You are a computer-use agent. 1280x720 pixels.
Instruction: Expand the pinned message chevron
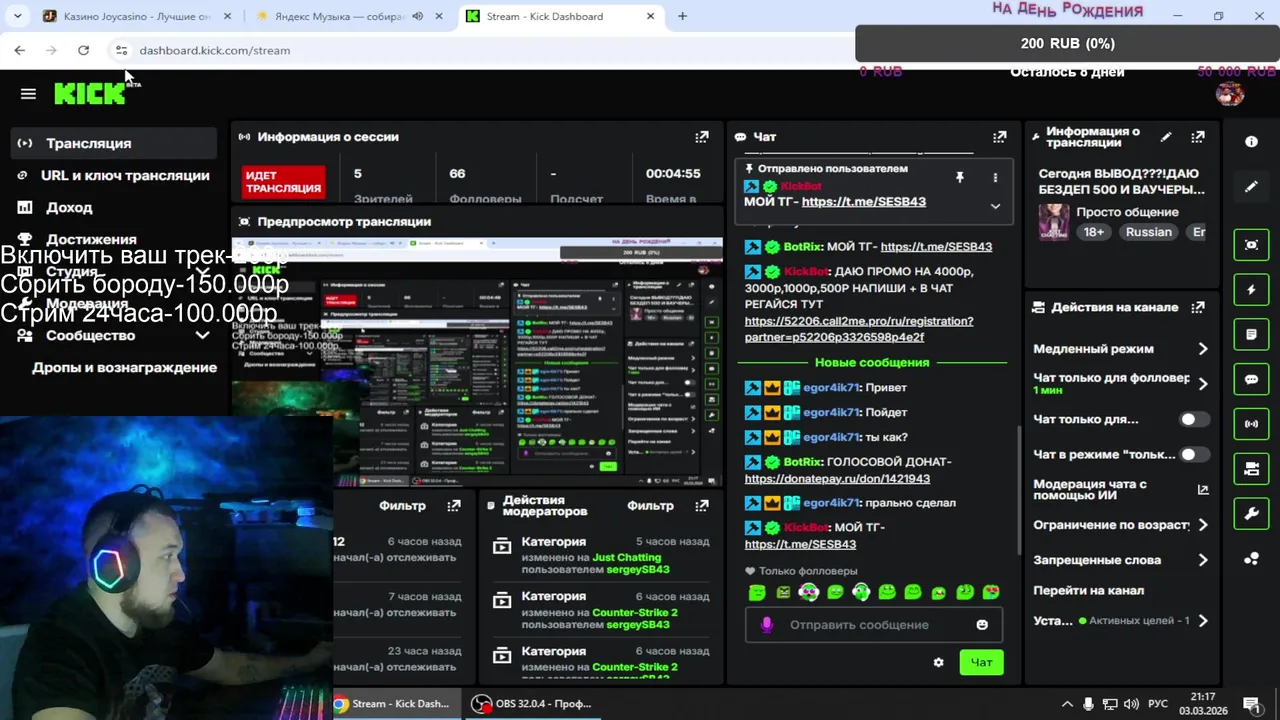tap(995, 206)
